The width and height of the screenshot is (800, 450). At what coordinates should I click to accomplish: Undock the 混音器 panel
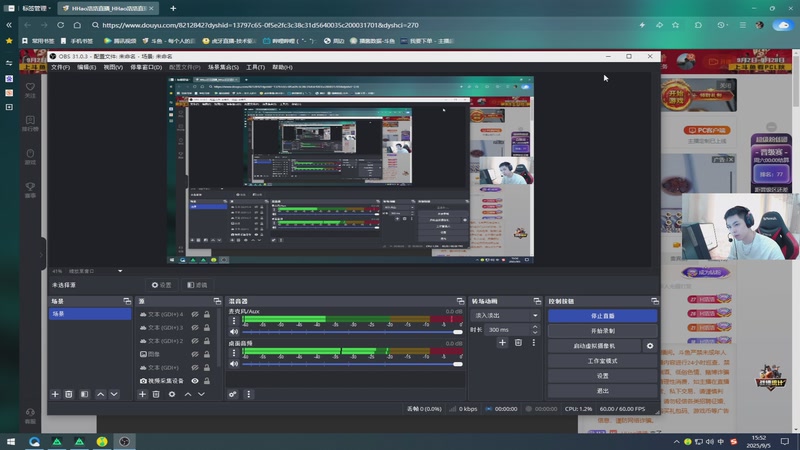(x=460, y=301)
